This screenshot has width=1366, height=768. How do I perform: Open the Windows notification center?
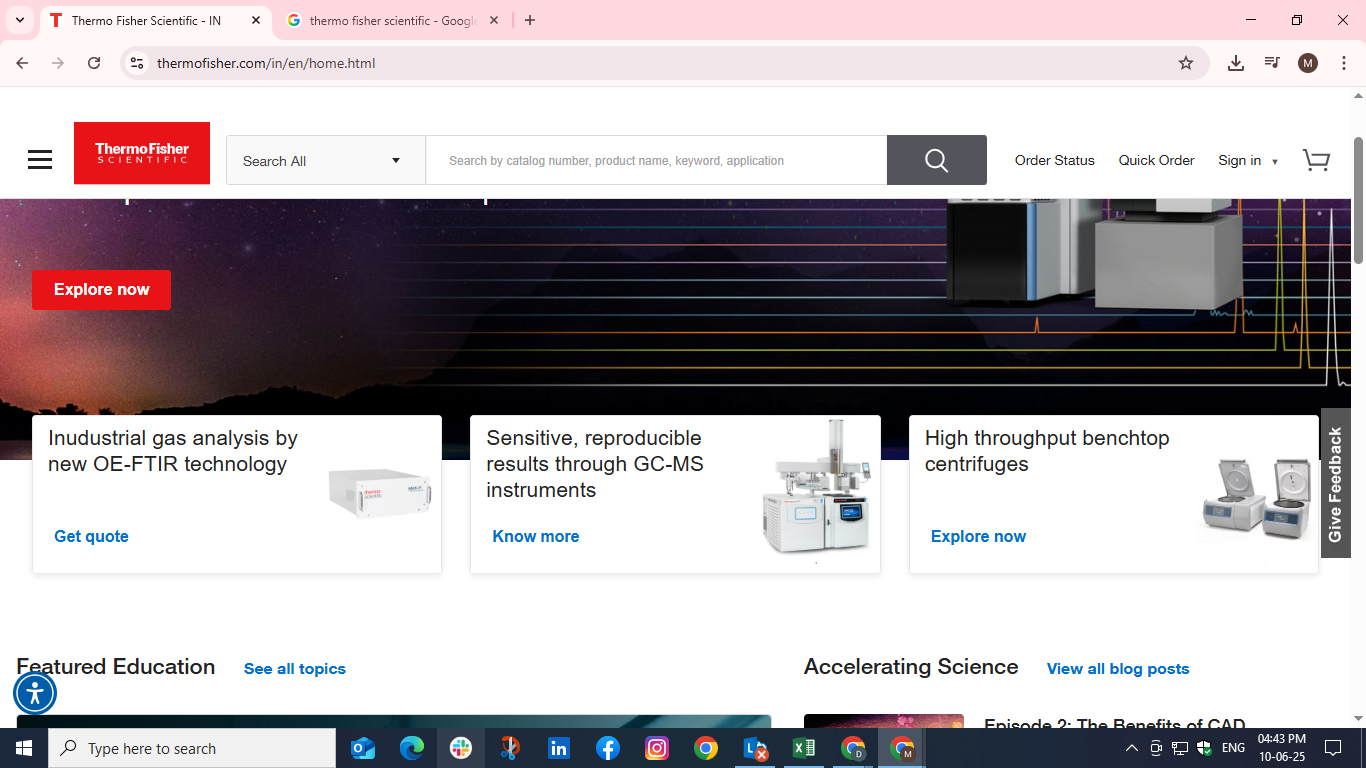point(1333,748)
